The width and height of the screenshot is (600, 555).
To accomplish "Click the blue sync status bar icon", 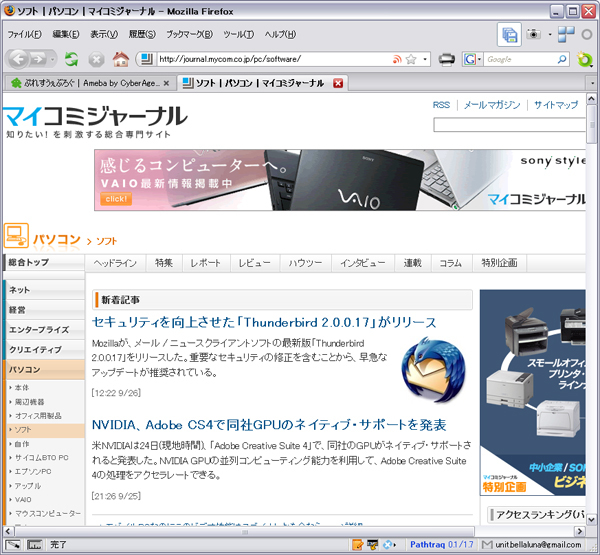I will click(388, 544).
